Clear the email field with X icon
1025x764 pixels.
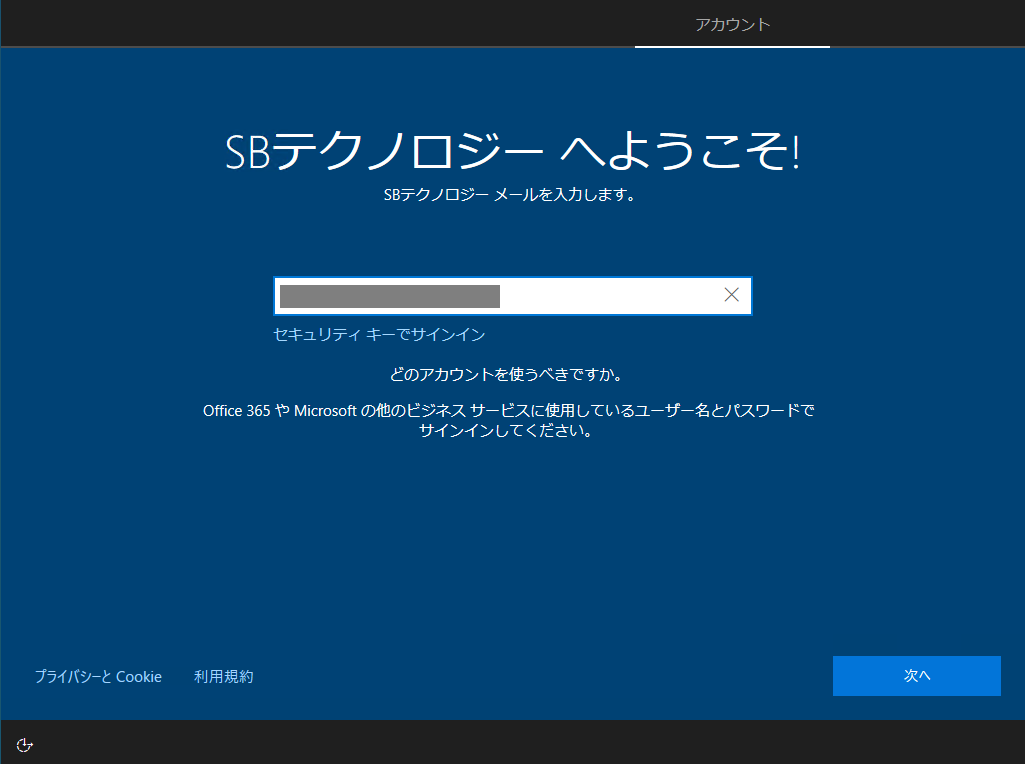click(x=731, y=295)
